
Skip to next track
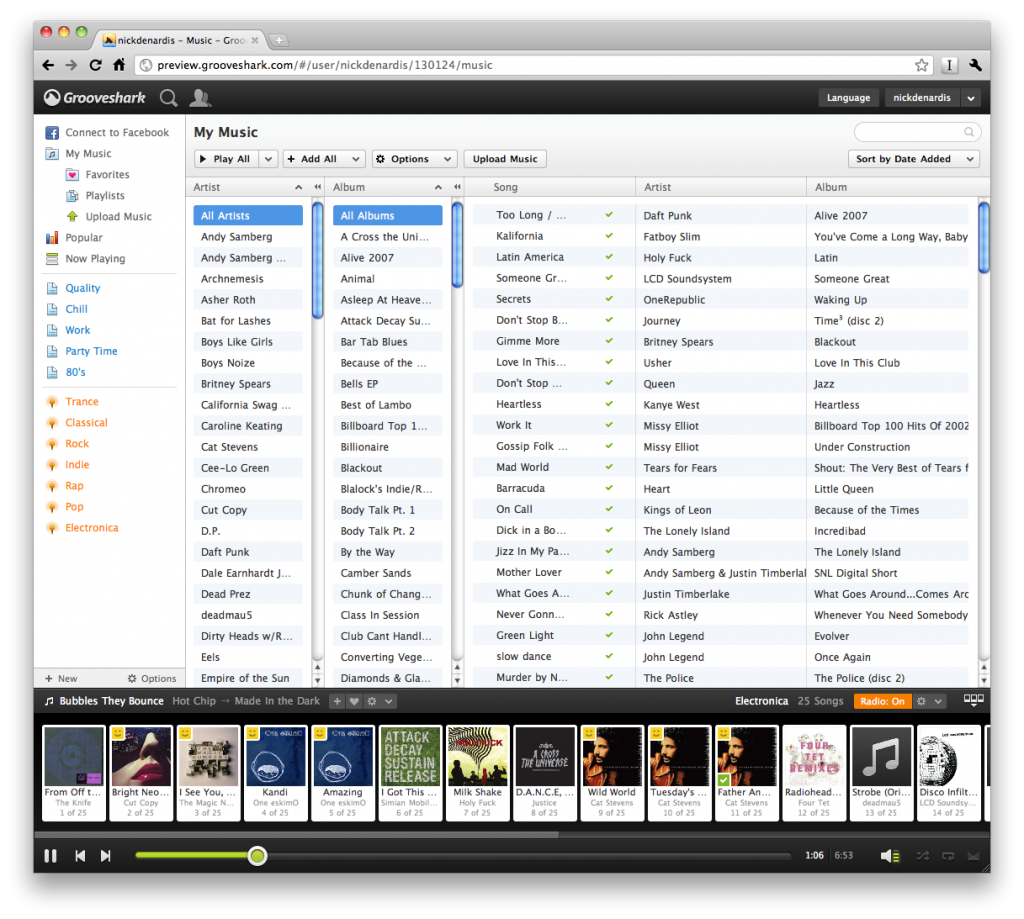click(105, 856)
